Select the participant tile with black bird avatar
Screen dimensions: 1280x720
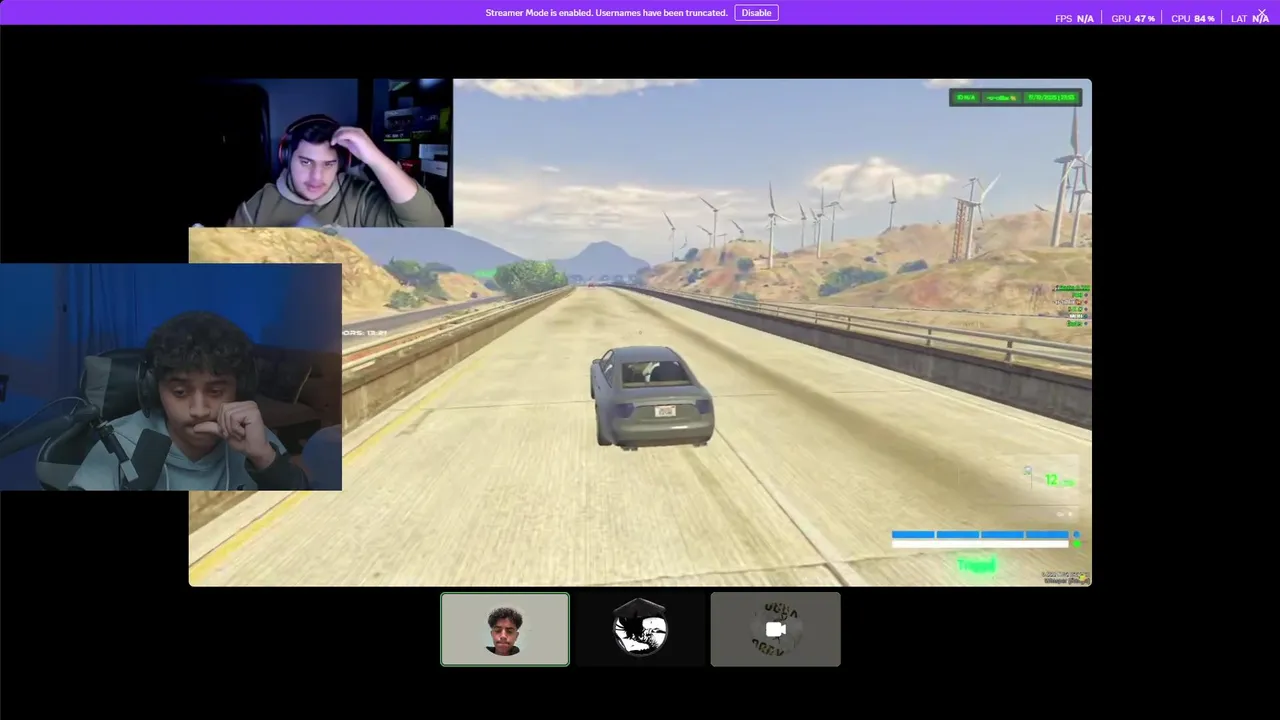point(640,629)
